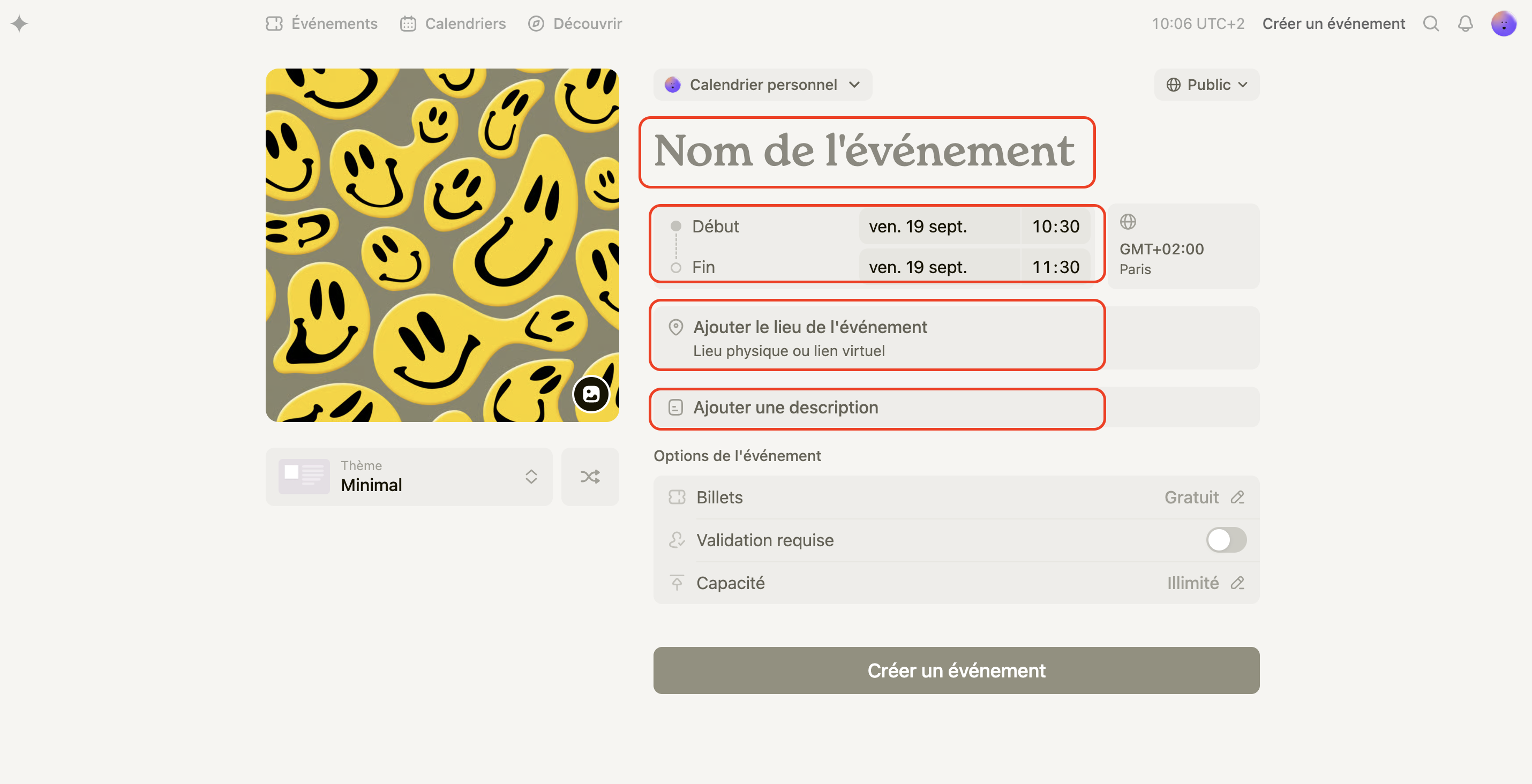Viewport: 1532px width, 784px height.
Task: Edit the Billets price pencil icon
Action: click(x=1237, y=497)
